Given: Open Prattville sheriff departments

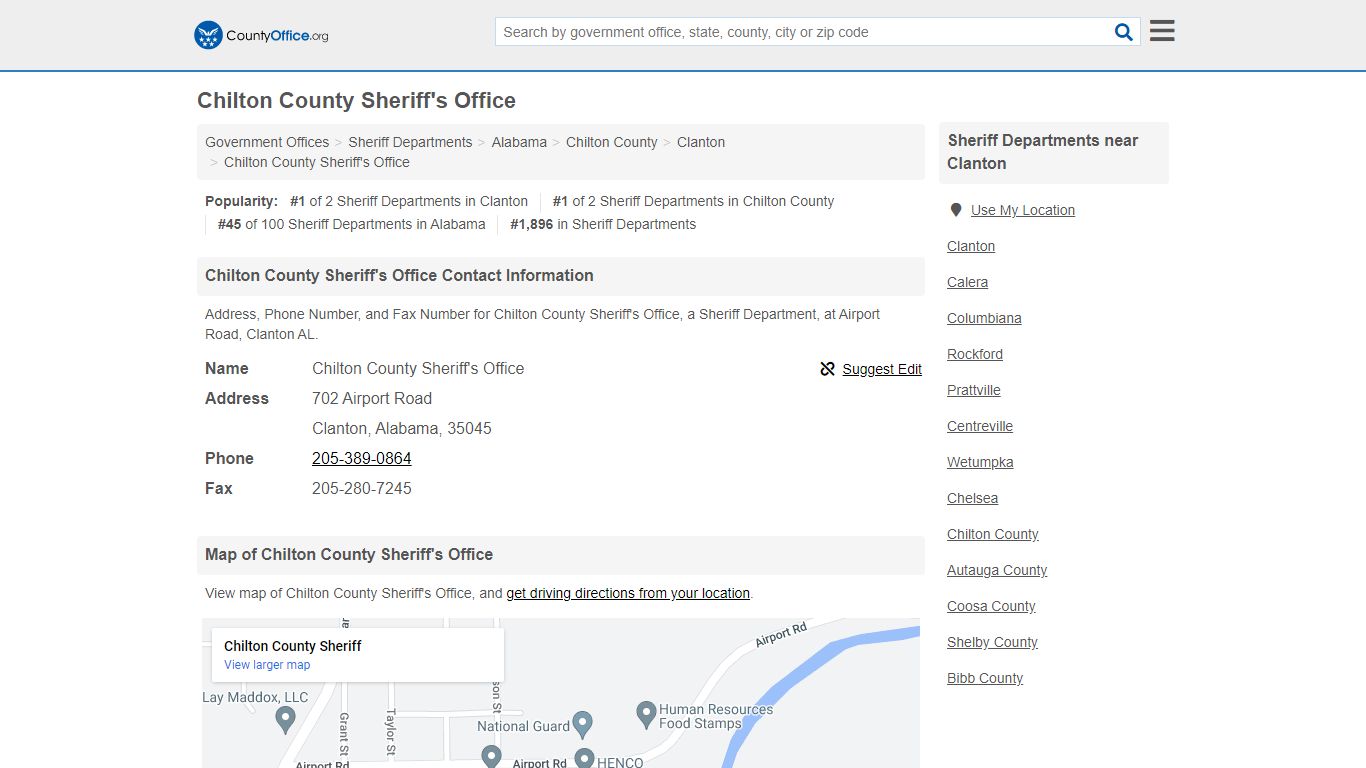Looking at the screenshot, I should click(x=974, y=390).
